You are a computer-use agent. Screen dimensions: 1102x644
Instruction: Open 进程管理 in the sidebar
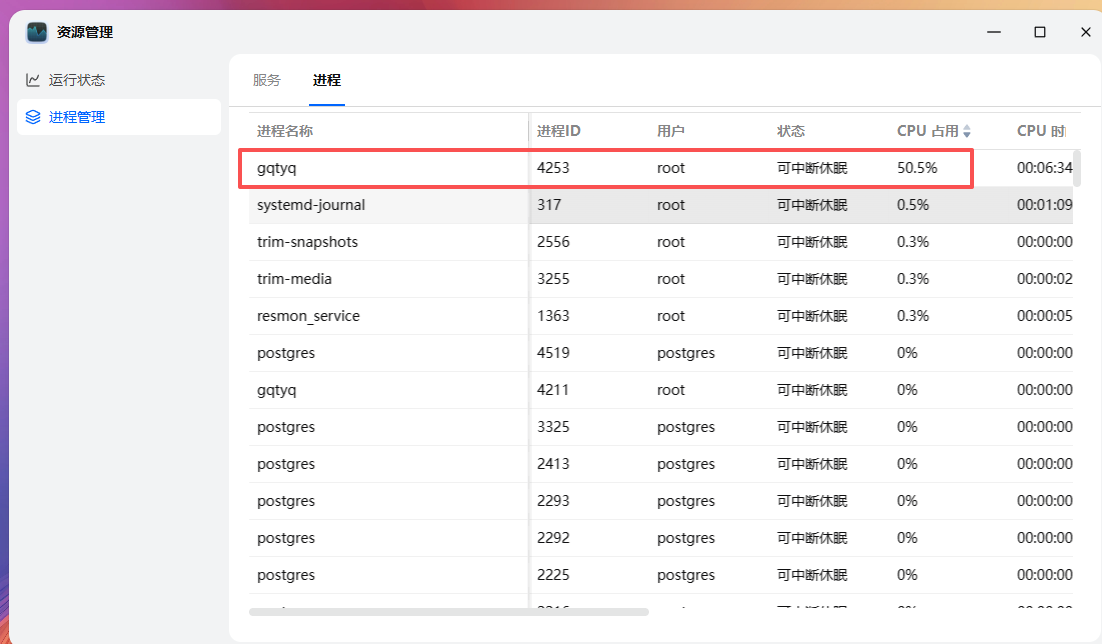click(x=119, y=117)
